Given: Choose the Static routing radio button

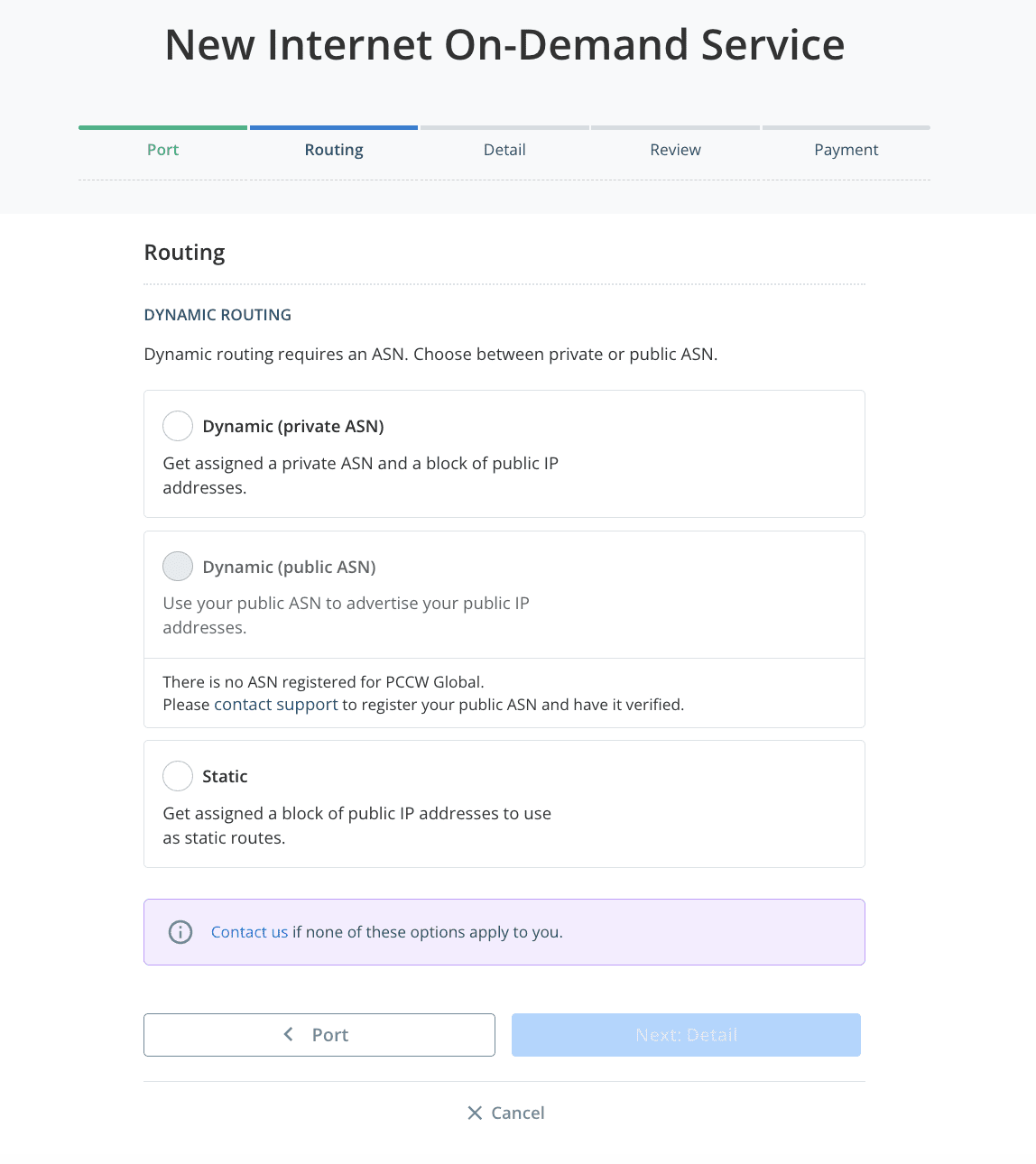Looking at the screenshot, I should pos(178,776).
